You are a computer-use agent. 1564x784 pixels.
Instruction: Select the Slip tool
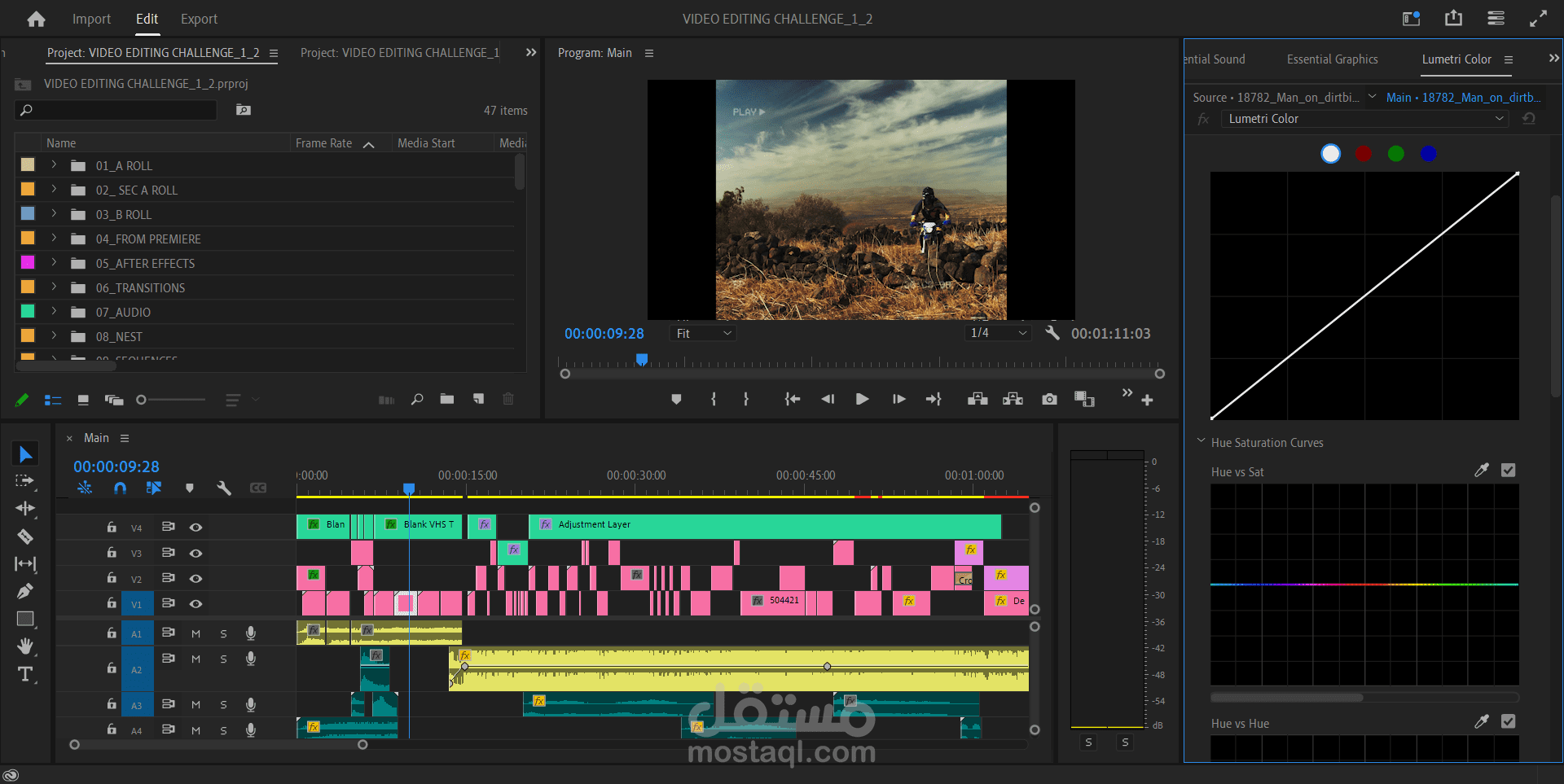point(25,563)
